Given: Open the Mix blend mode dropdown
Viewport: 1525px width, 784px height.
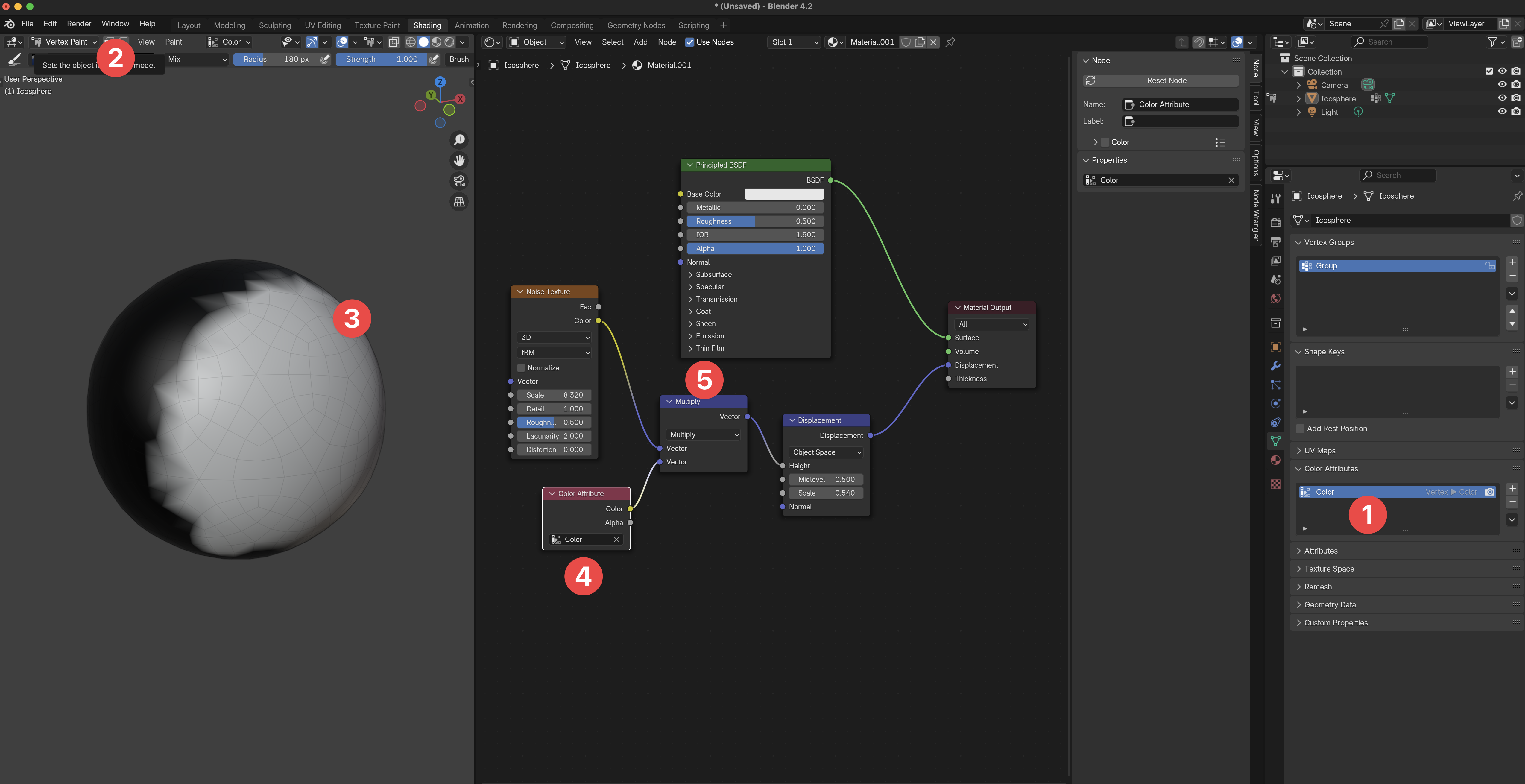Looking at the screenshot, I should coord(197,59).
